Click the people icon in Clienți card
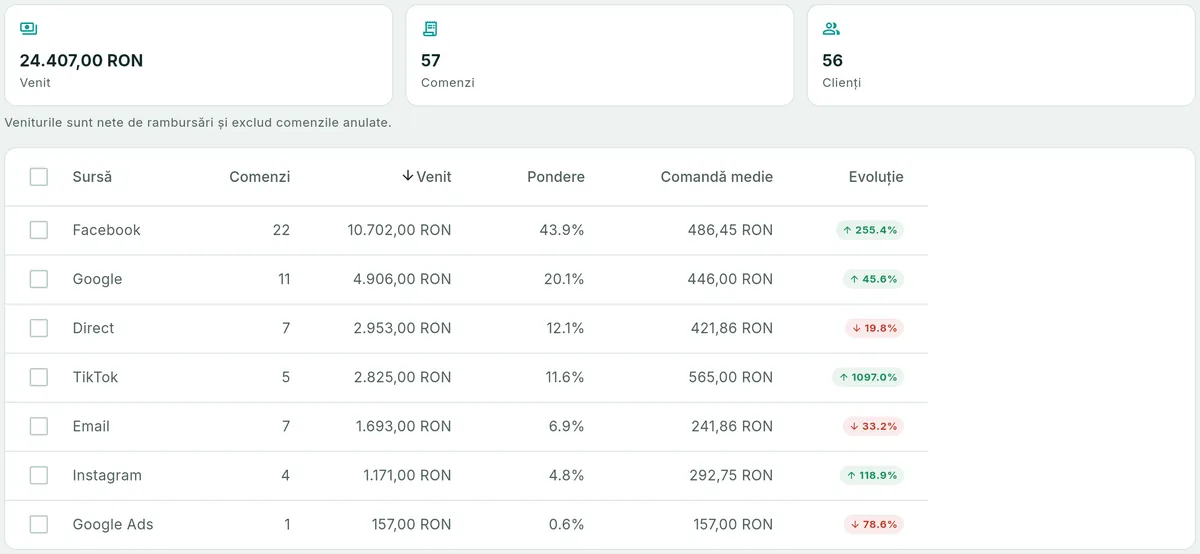This screenshot has width=1200, height=554. pyautogui.click(x=831, y=29)
